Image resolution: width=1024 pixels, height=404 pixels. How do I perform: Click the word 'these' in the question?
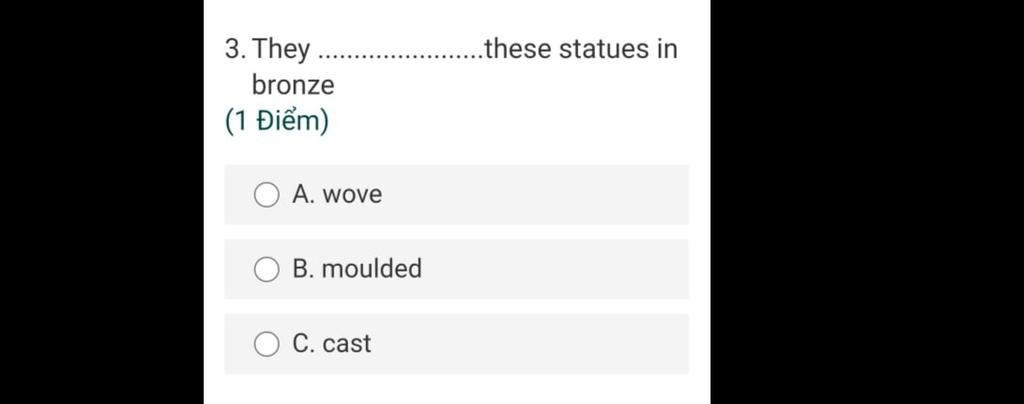[x=517, y=48]
